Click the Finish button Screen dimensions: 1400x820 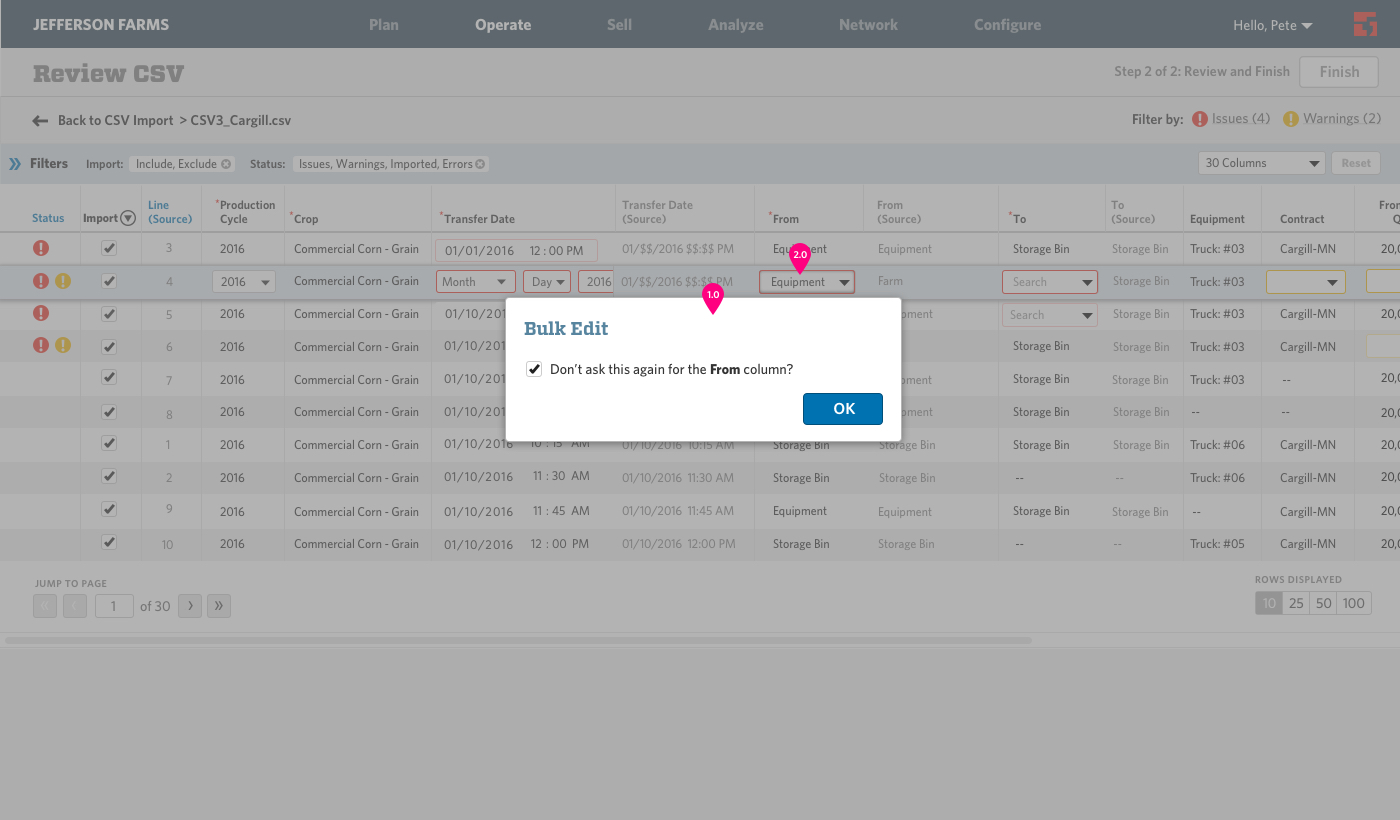click(1339, 72)
